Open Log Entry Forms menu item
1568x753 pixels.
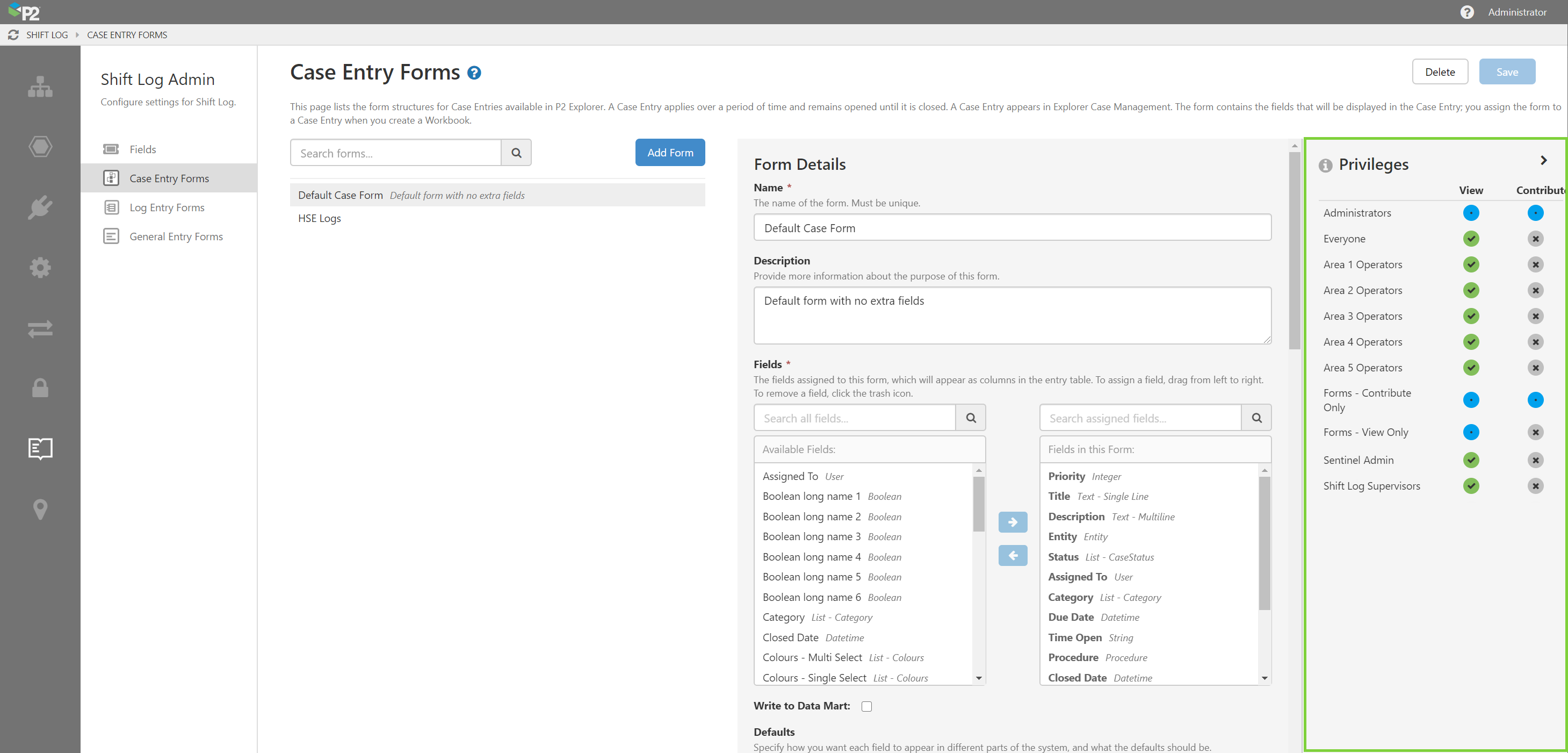click(x=167, y=208)
